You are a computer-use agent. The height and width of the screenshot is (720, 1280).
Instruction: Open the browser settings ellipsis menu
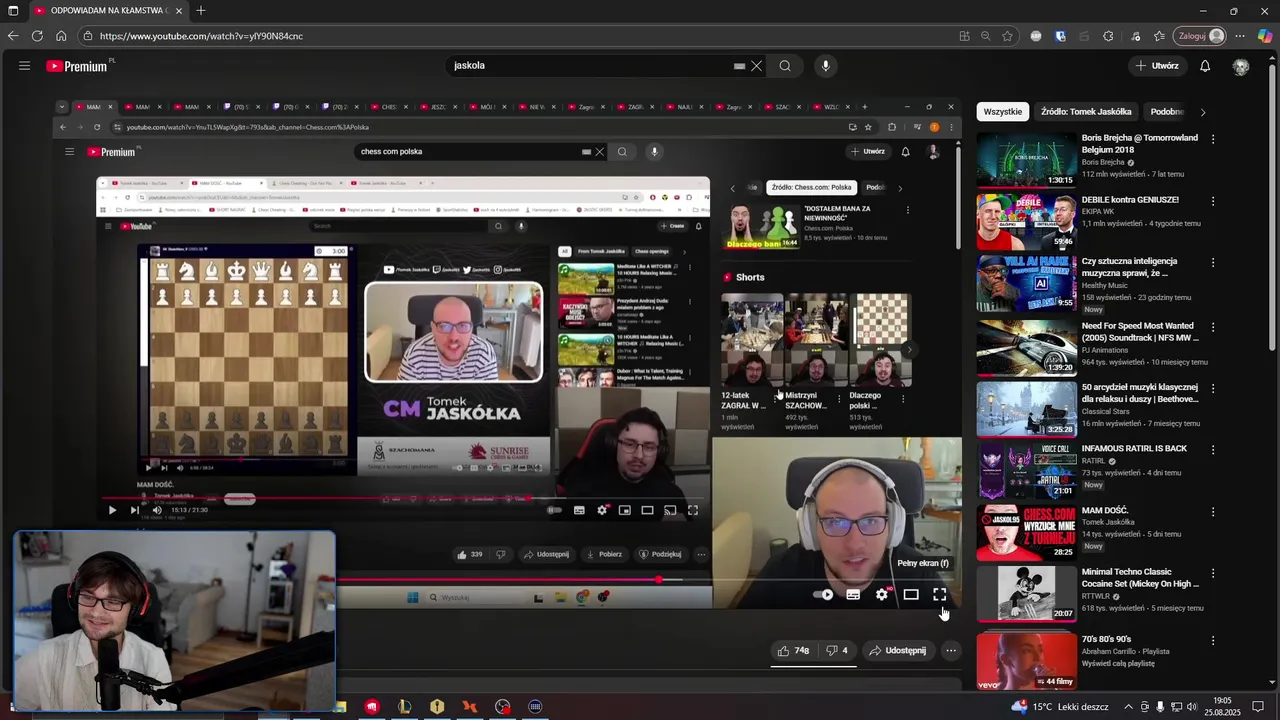1240,36
